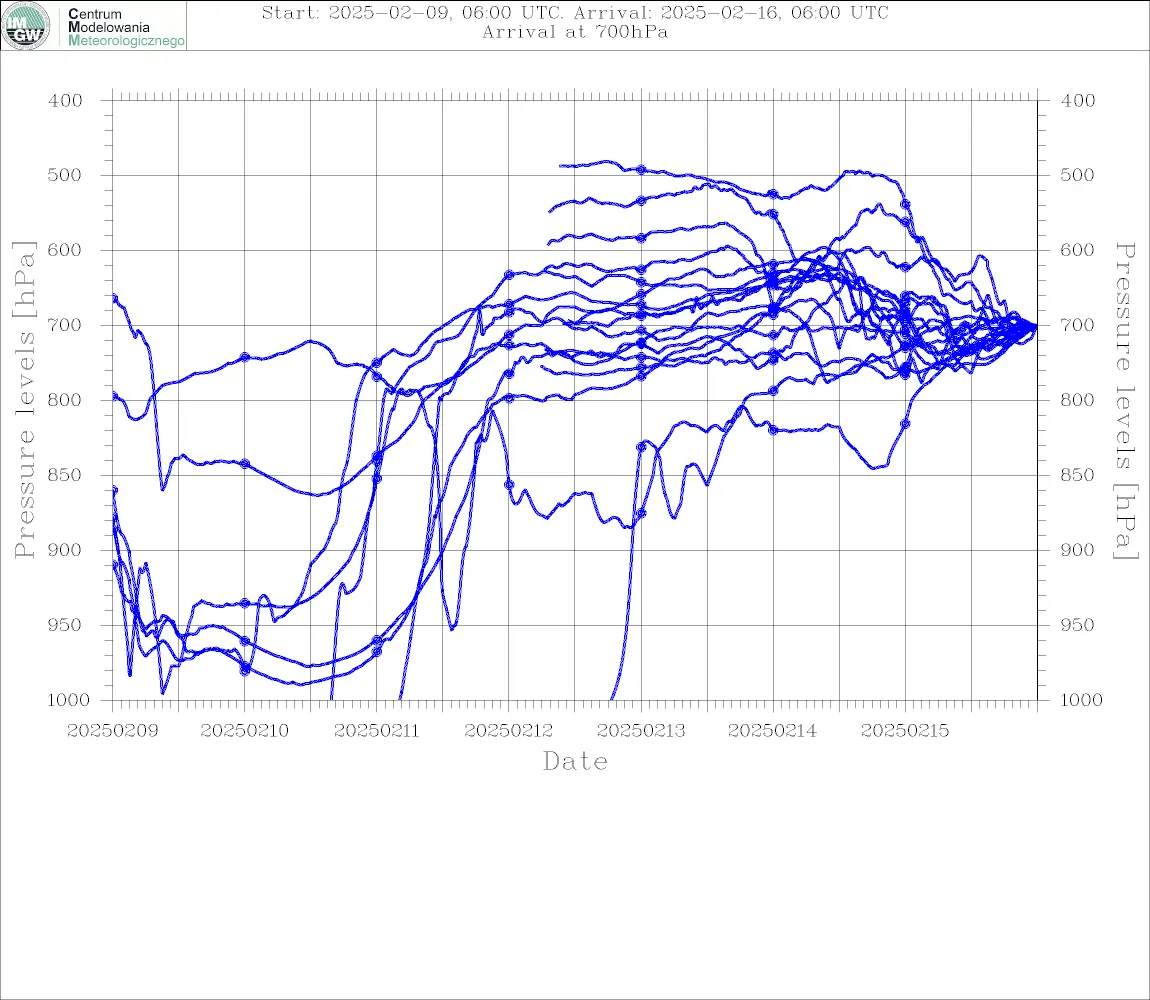
Task: Click the left axis 600 label
Action: (x=65, y=250)
